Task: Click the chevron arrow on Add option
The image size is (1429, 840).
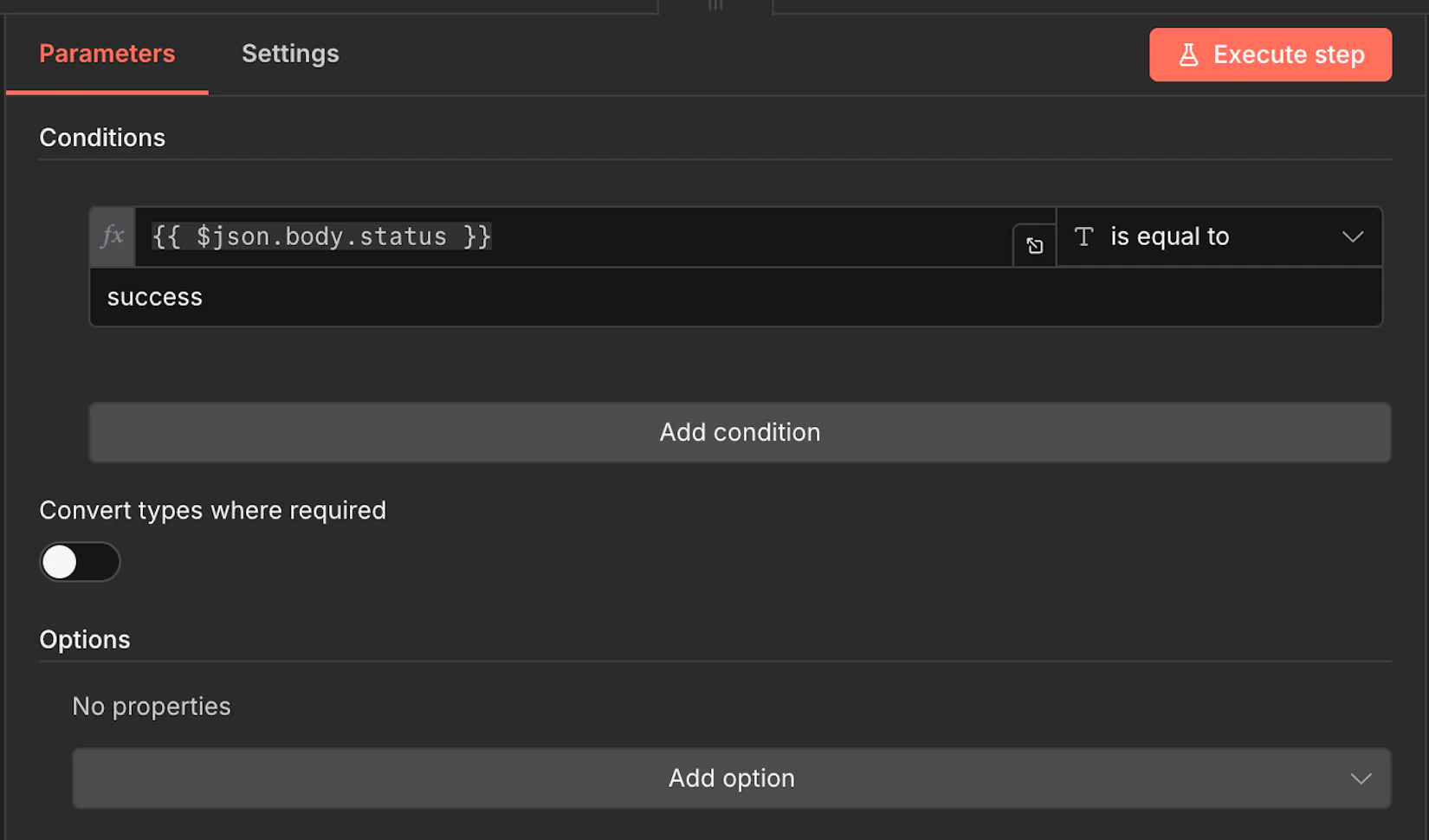Action: coord(1361,779)
